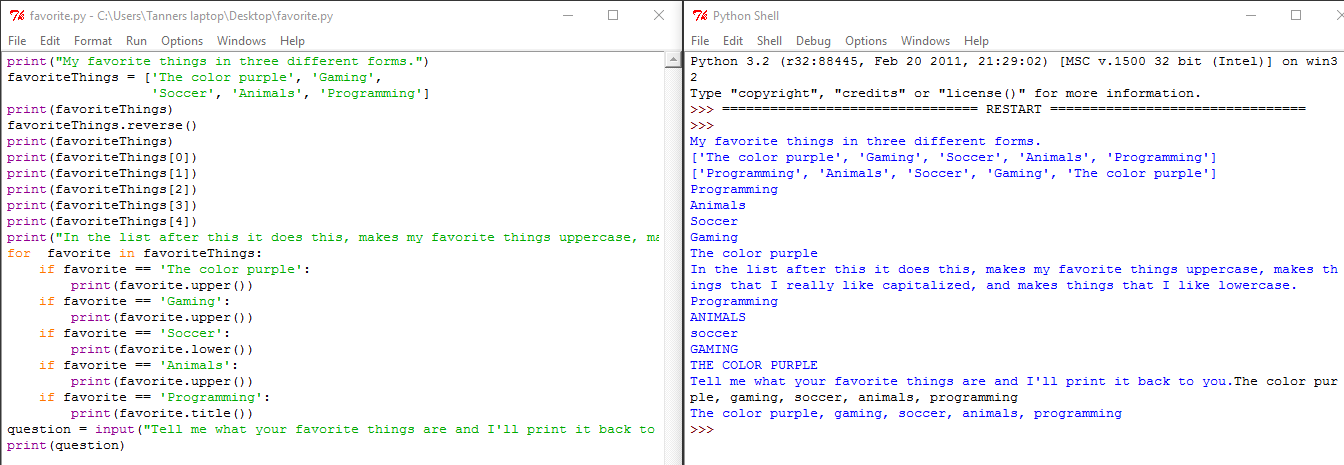Click 'THE COLOR PURPLE' uppercase shell output

[754, 365]
